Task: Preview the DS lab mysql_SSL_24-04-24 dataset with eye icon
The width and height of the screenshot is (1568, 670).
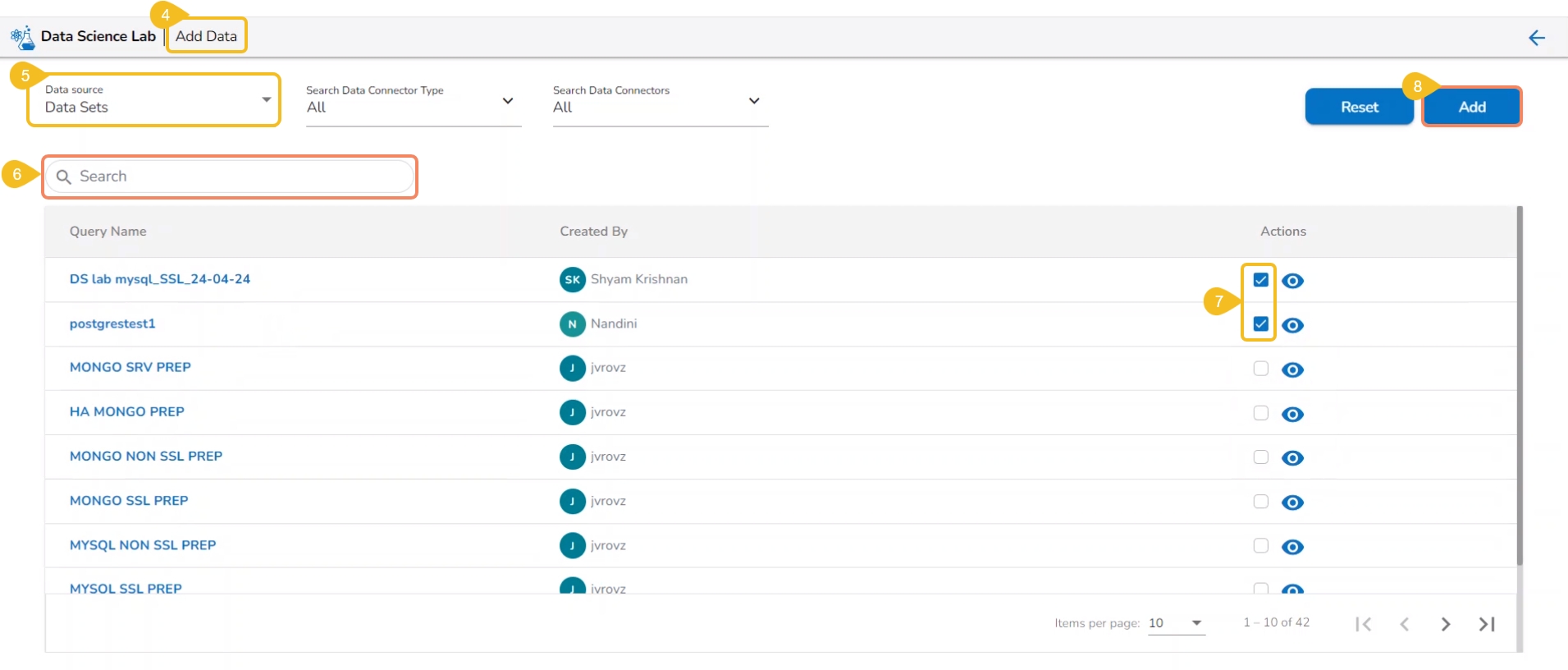Action: tap(1292, 281)
